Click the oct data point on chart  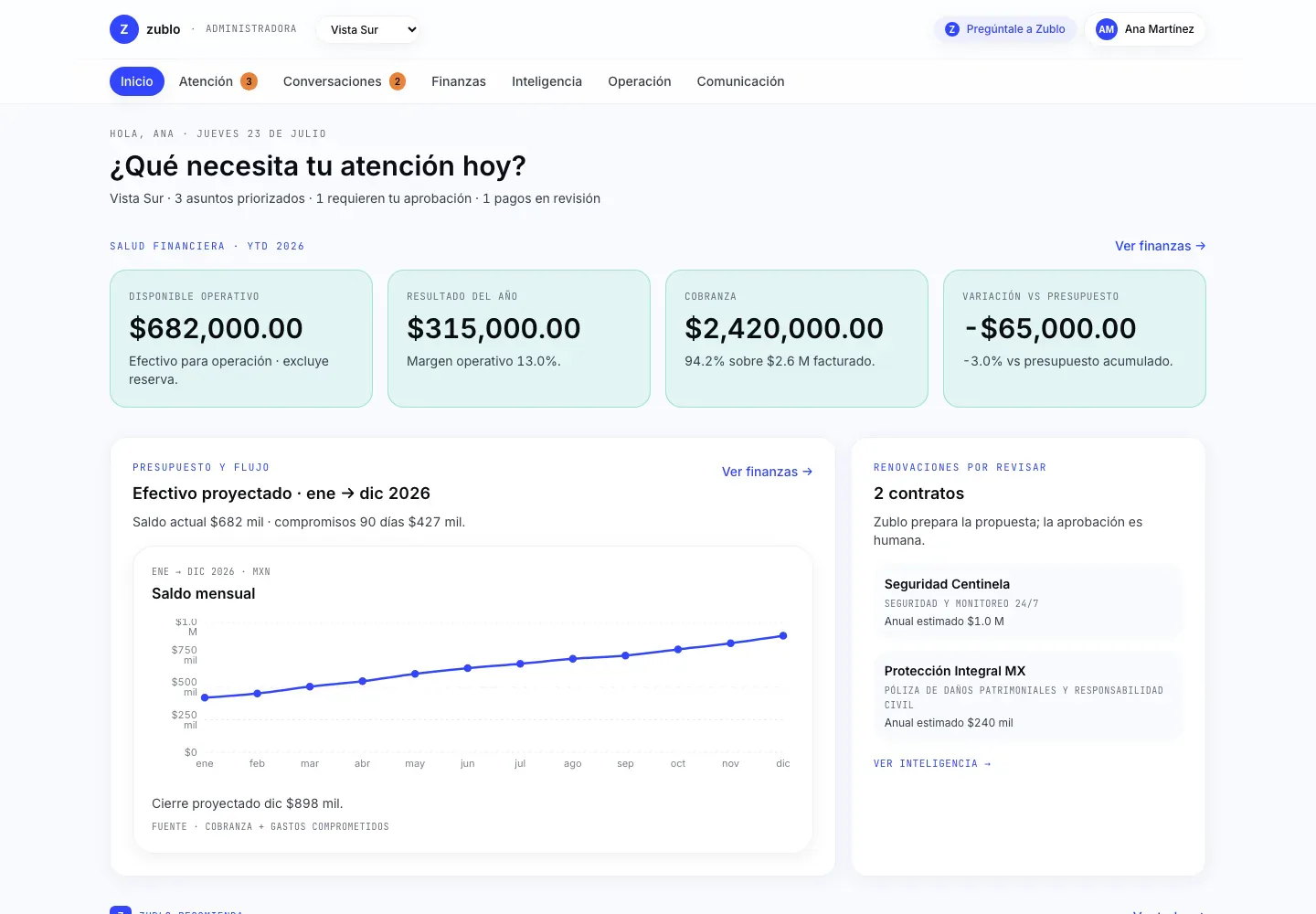tap(678, 649)
